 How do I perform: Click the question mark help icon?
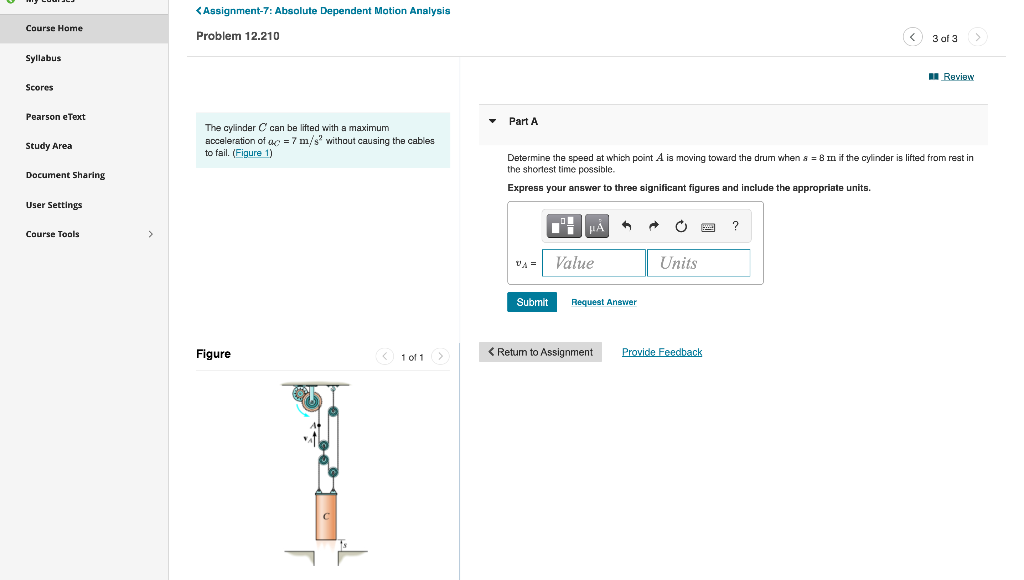(735, 226)
